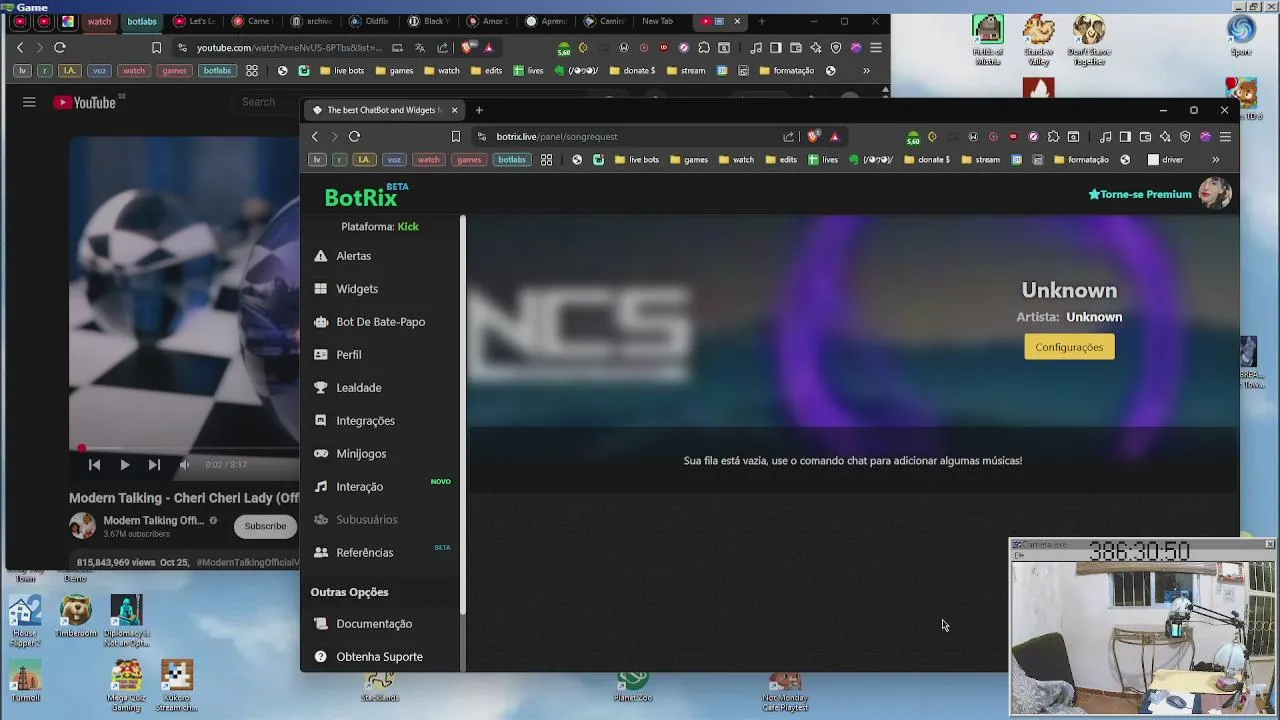Switch to 'The best ChatBot and Widgets' tab
Image resolution: width=1280 pixels, height=720 pixels.
click(383, 110)
